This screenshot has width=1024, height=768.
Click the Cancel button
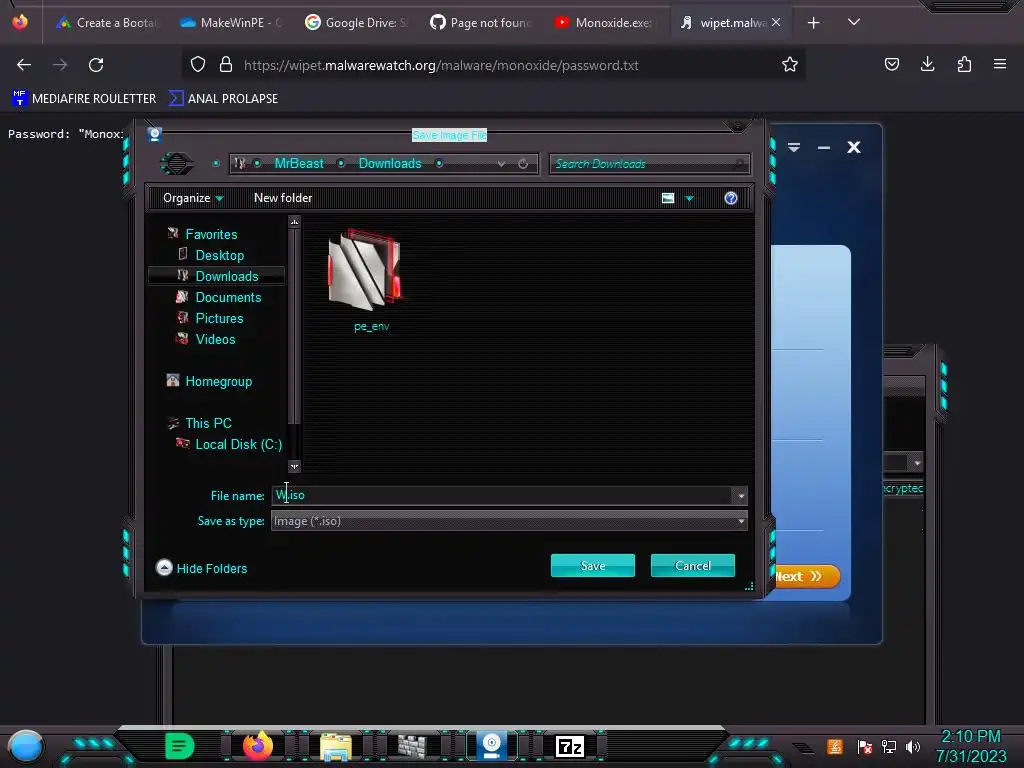point(693,566)
